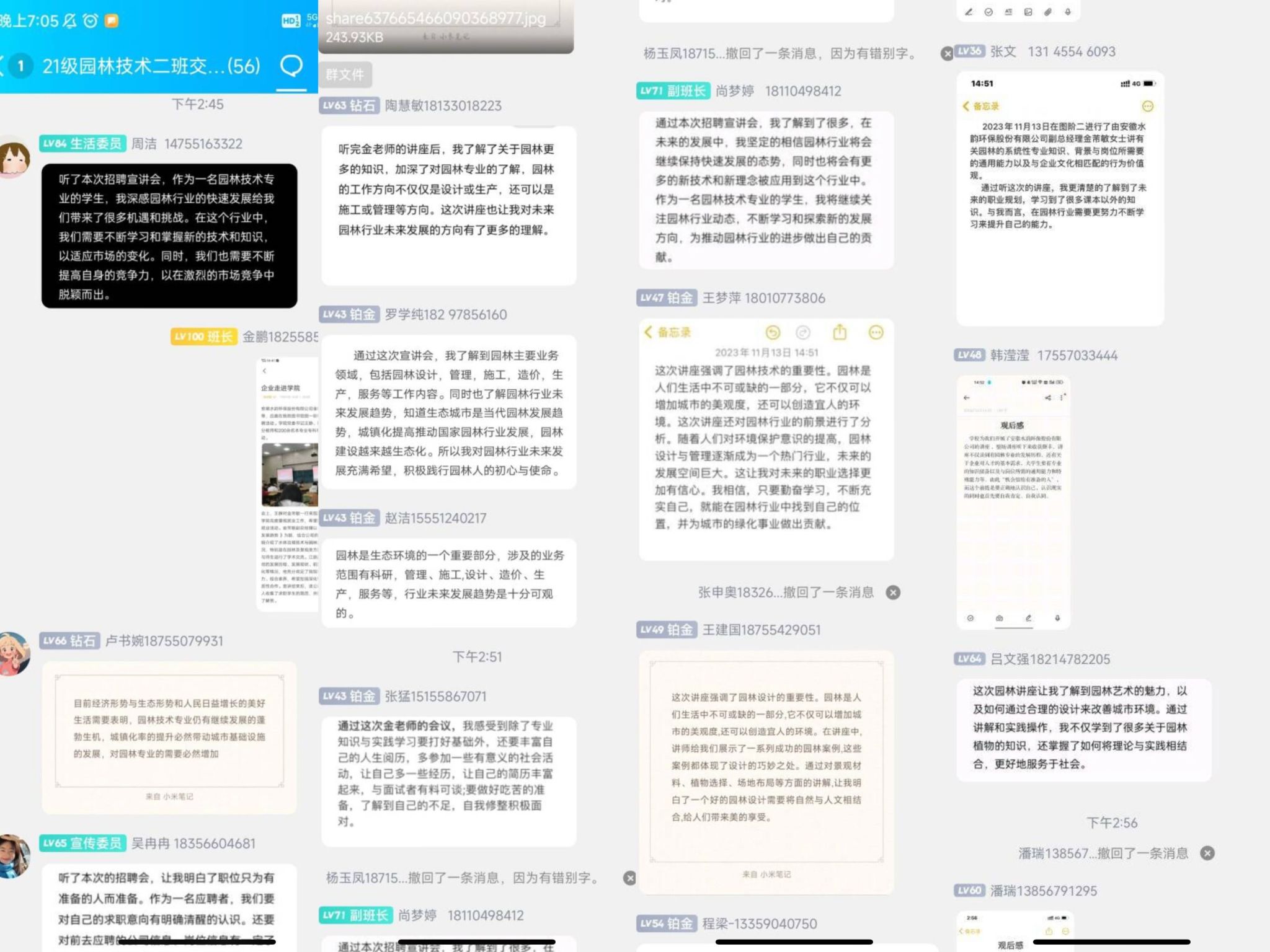Open 金鹏's long article screenshot thumbnail
The image size is (1270, 952).
click(x=288, y=483)
